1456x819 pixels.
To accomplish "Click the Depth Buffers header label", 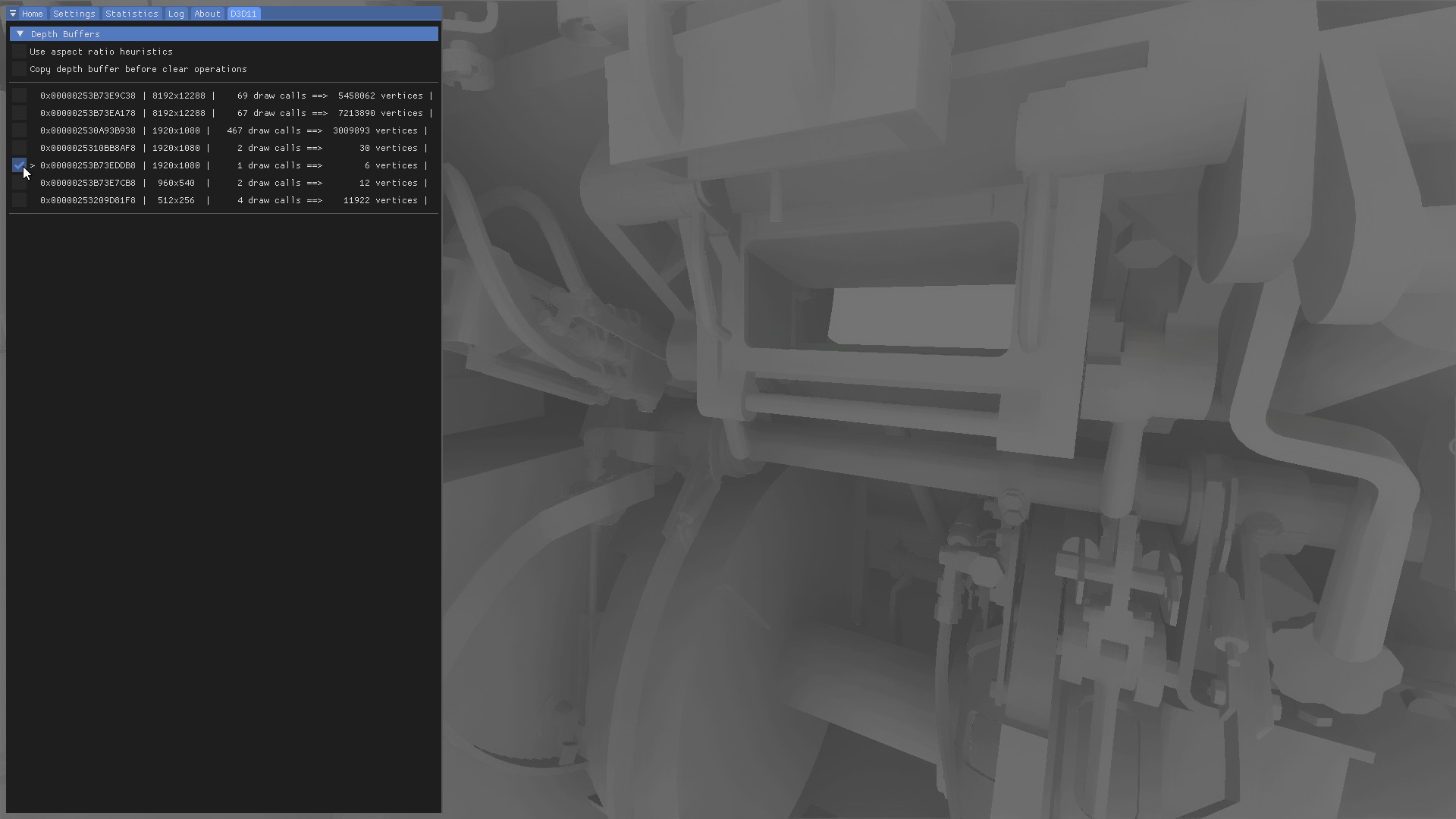I will point(65,34).
